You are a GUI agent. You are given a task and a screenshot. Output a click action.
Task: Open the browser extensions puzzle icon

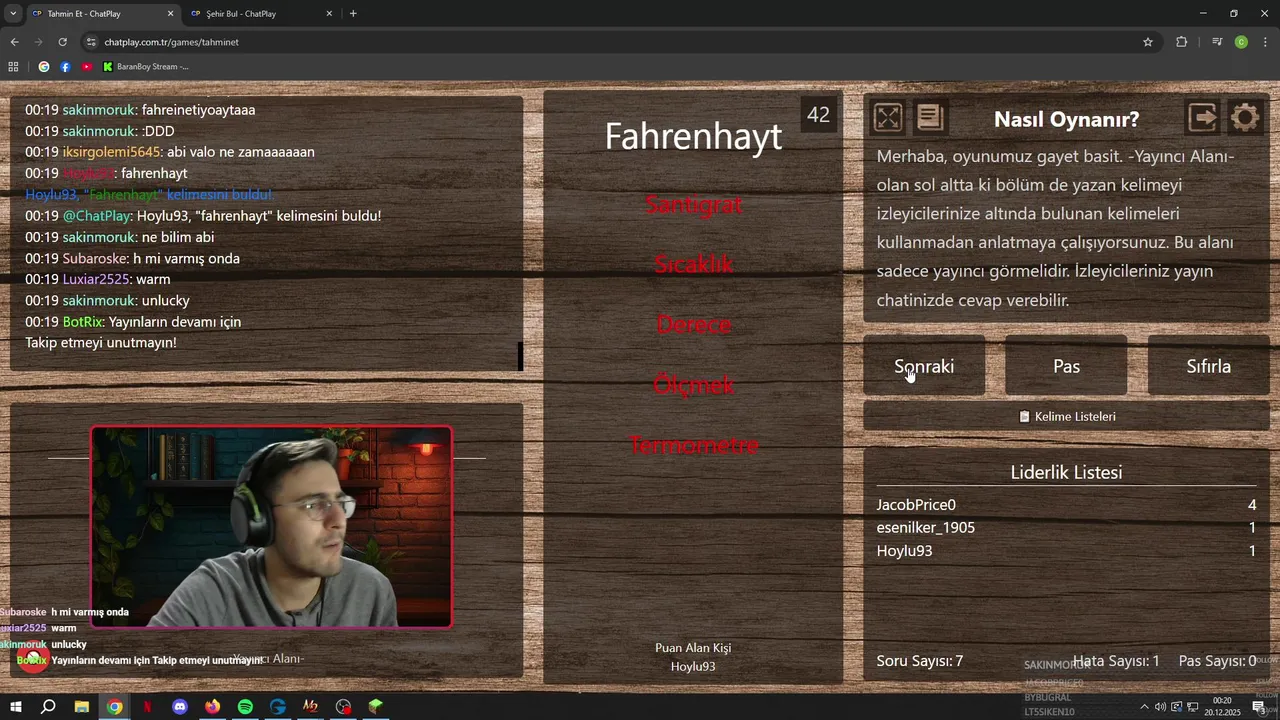(x=1182, y=42)
